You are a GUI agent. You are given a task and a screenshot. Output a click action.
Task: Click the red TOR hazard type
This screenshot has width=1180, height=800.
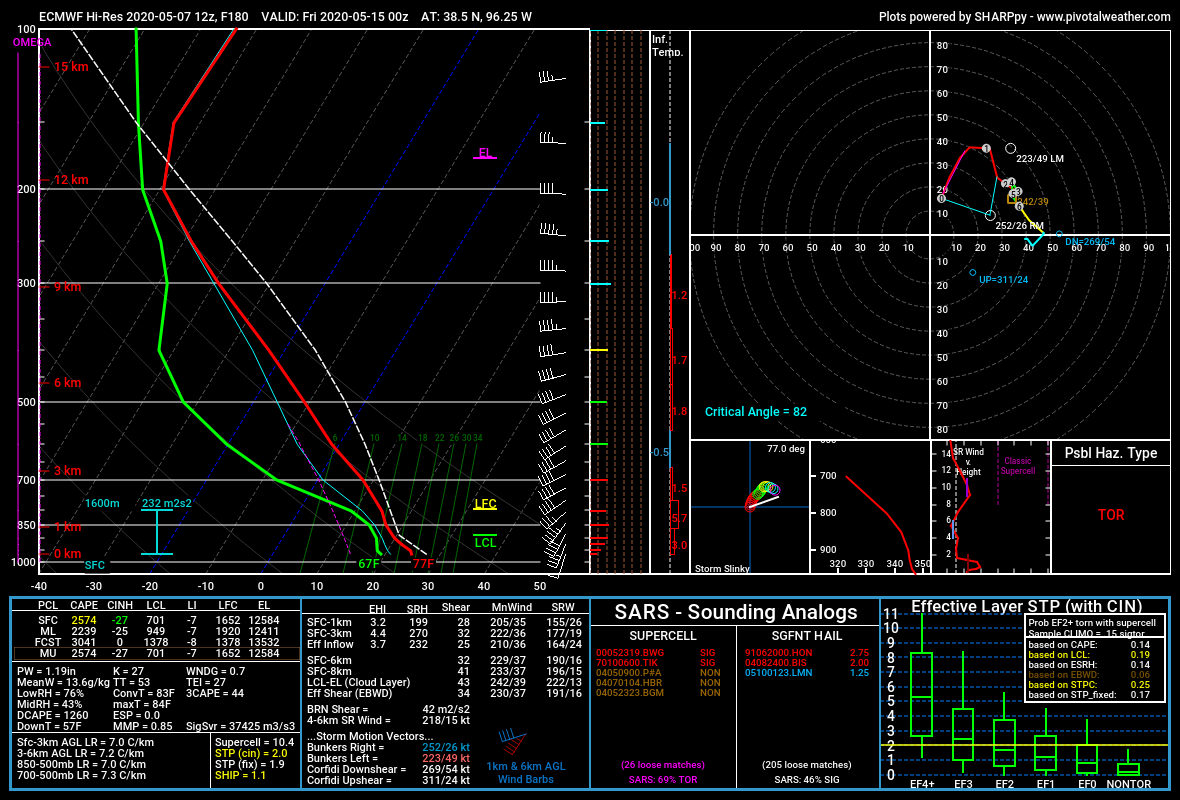click(1111, 516)
